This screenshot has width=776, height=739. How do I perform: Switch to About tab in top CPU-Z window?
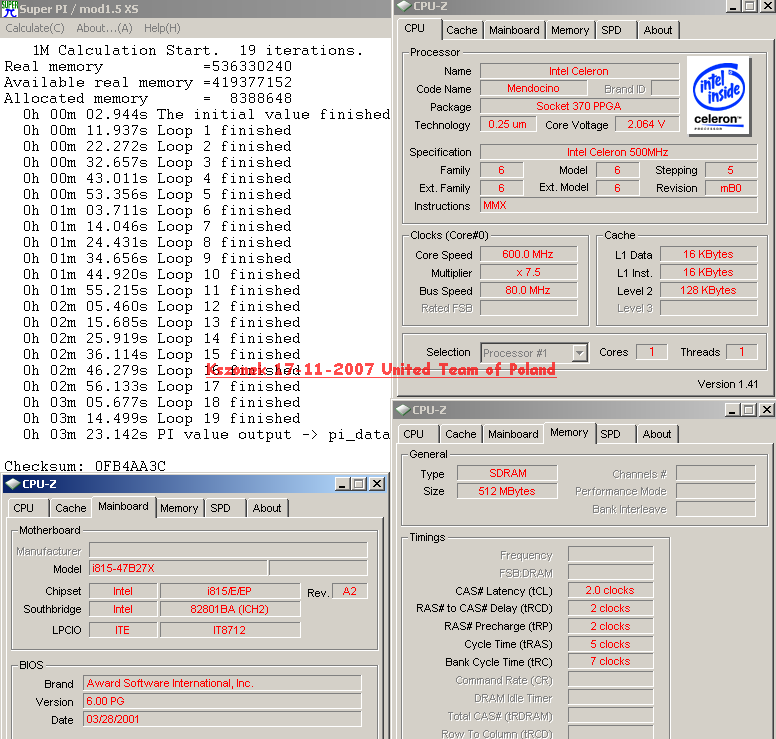pyautogui.click(x=658, y=30)
